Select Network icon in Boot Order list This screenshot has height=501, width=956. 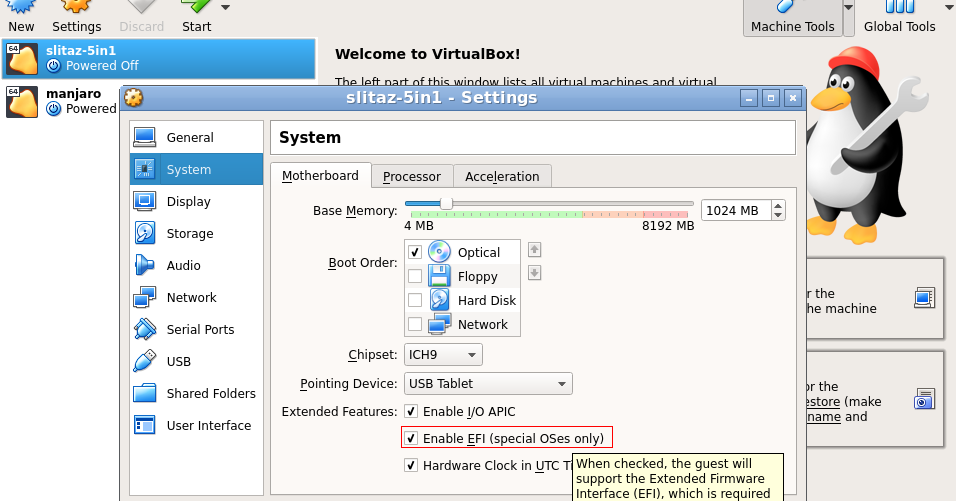pyautogui.click(x=439, y=324)
